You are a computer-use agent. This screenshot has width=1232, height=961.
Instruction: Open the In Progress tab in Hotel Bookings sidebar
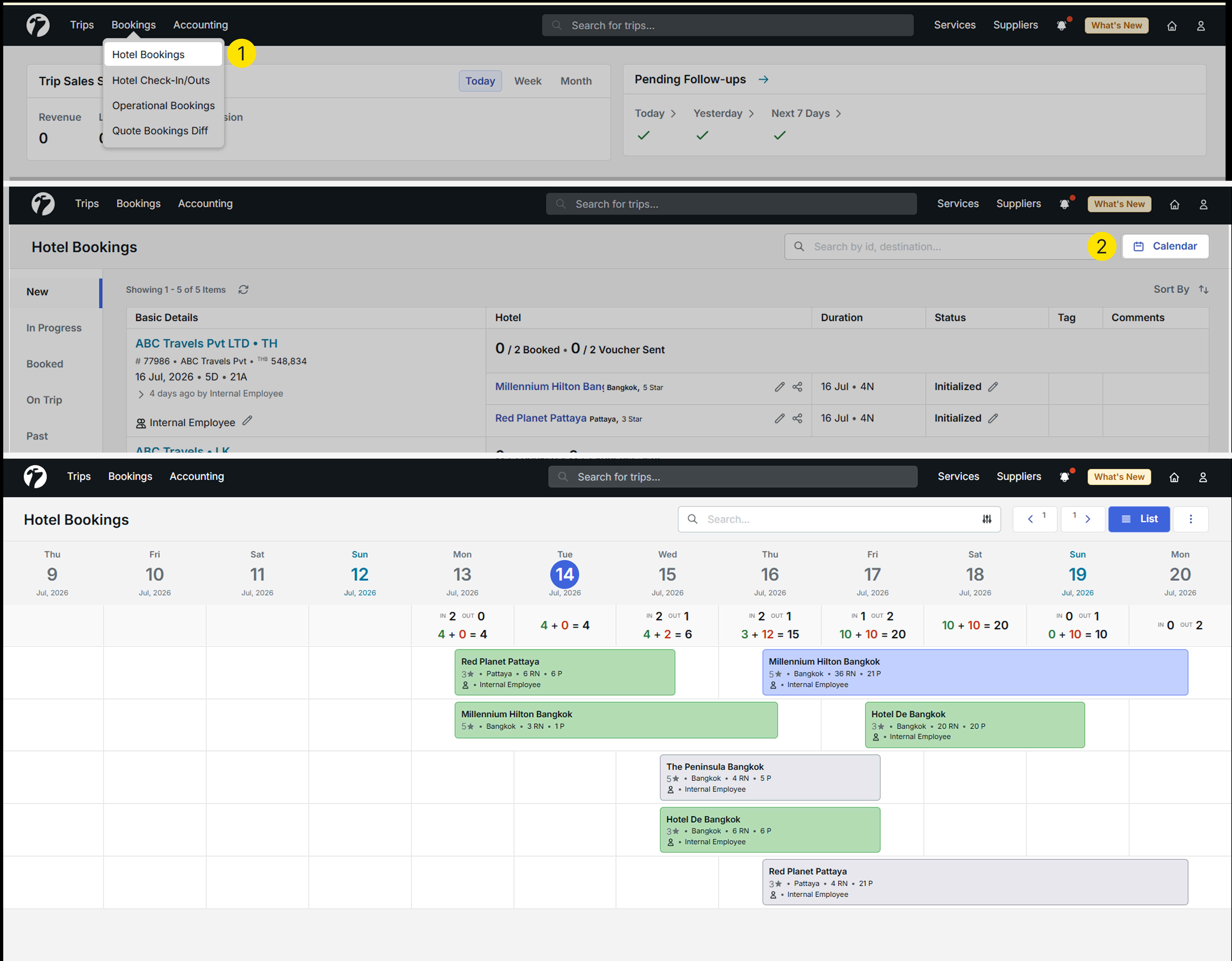[54, 328]
